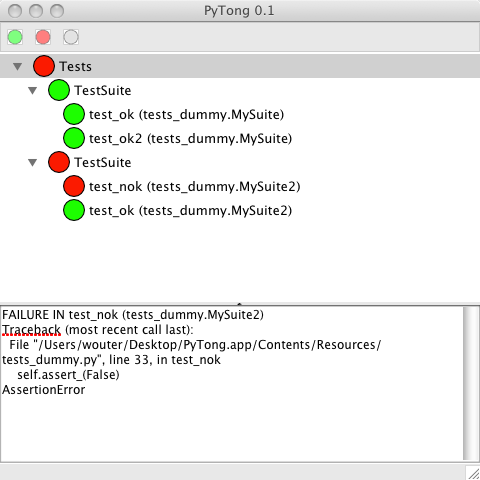This screenshot has height=480, width=480.
Task: Click the red status icon of second TestSuite
Action: pyautogui.click(x=59, y=162)
